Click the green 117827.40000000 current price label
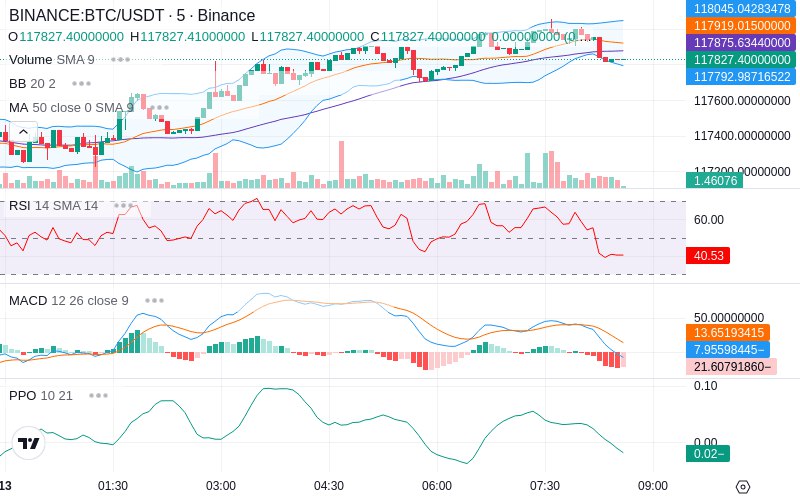Viewport: 800px width, 500px height. tap(741, 60)
